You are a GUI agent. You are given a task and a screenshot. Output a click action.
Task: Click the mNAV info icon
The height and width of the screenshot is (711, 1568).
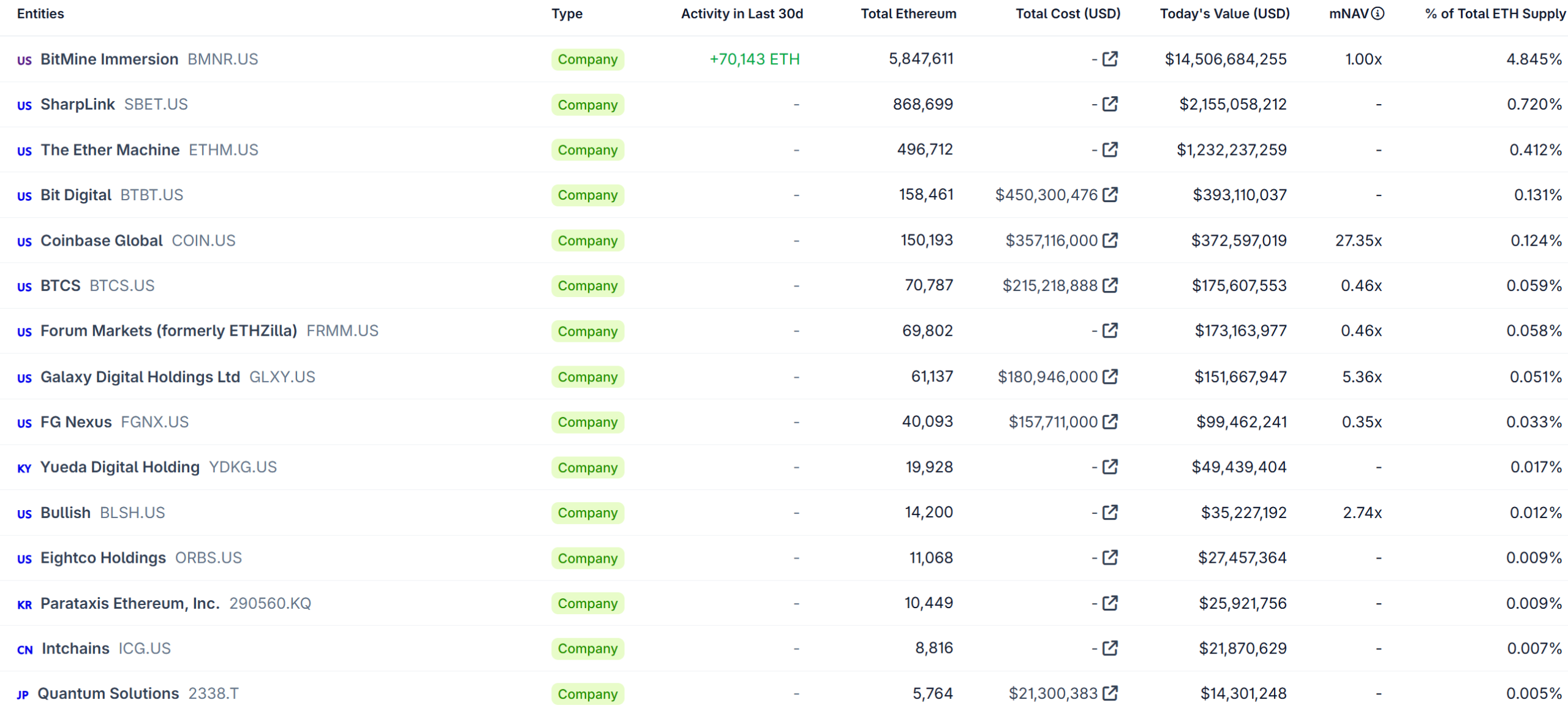click(1378, 13)
